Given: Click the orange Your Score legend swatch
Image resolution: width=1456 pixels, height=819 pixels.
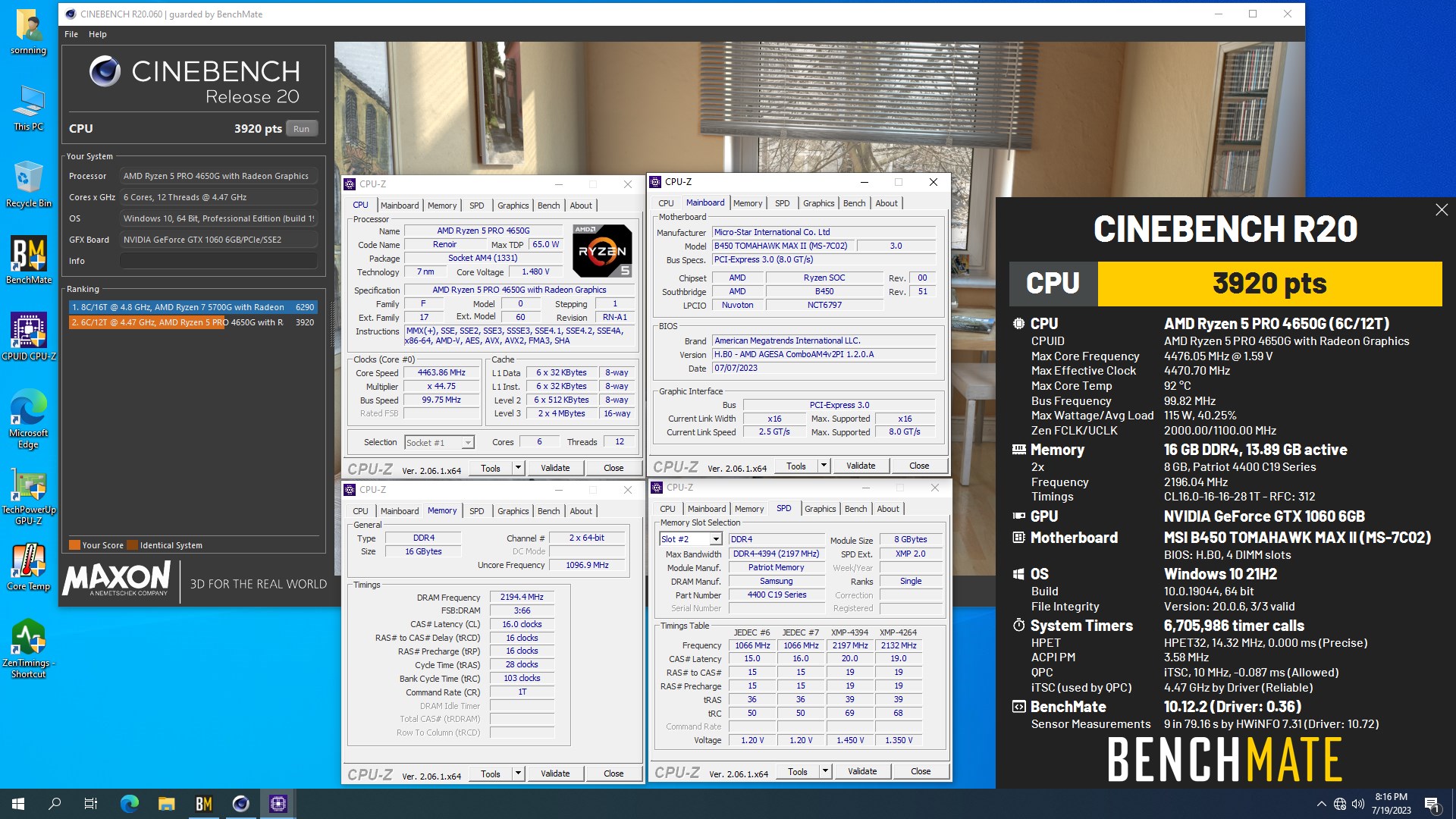Looking at the screenshot, I should [74, 545].
